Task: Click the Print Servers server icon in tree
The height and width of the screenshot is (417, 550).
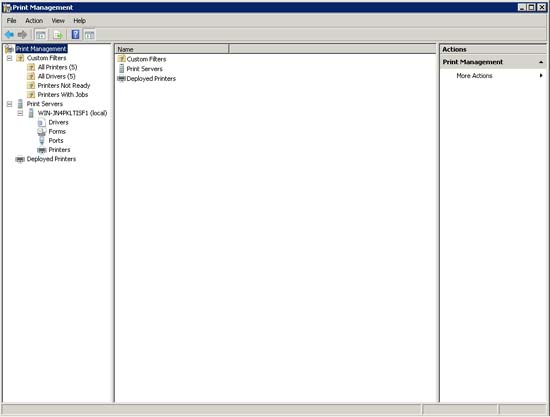Action: 20,103
